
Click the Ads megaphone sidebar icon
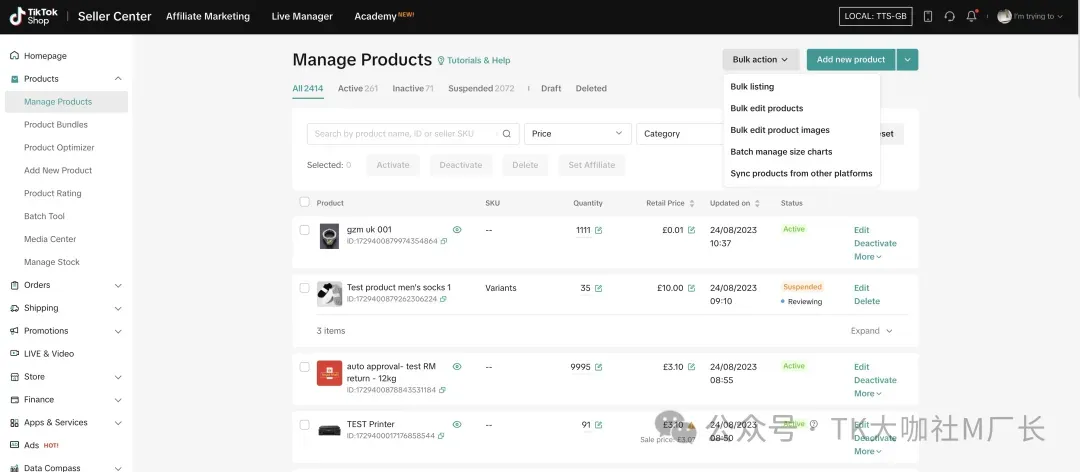click(x=14, y=445)
